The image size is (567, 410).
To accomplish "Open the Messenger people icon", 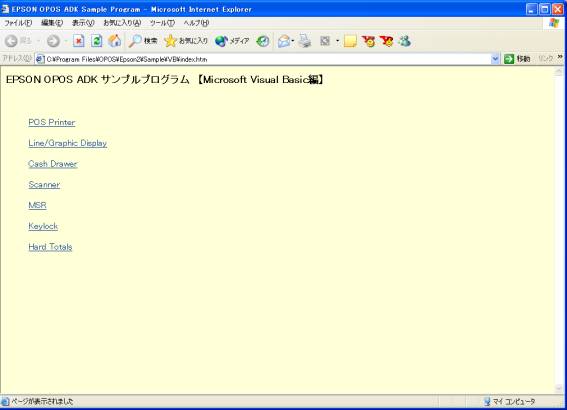I will 405,41.
